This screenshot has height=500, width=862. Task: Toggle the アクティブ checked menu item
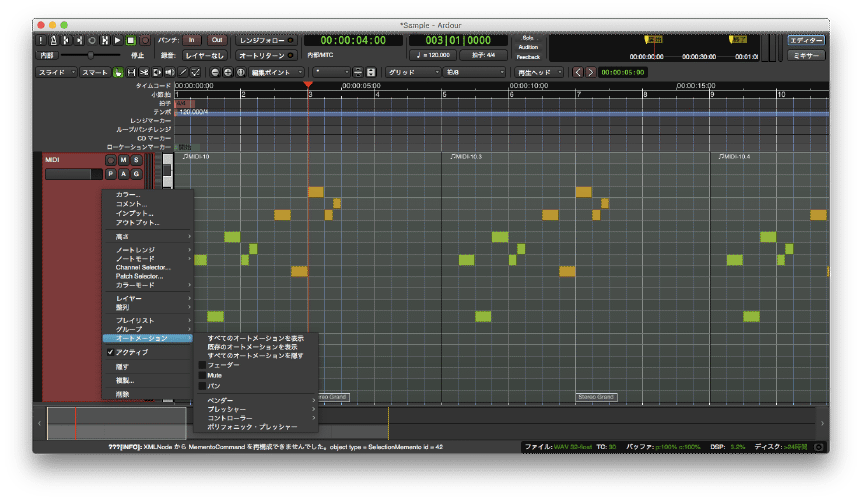tap(147, 352)
